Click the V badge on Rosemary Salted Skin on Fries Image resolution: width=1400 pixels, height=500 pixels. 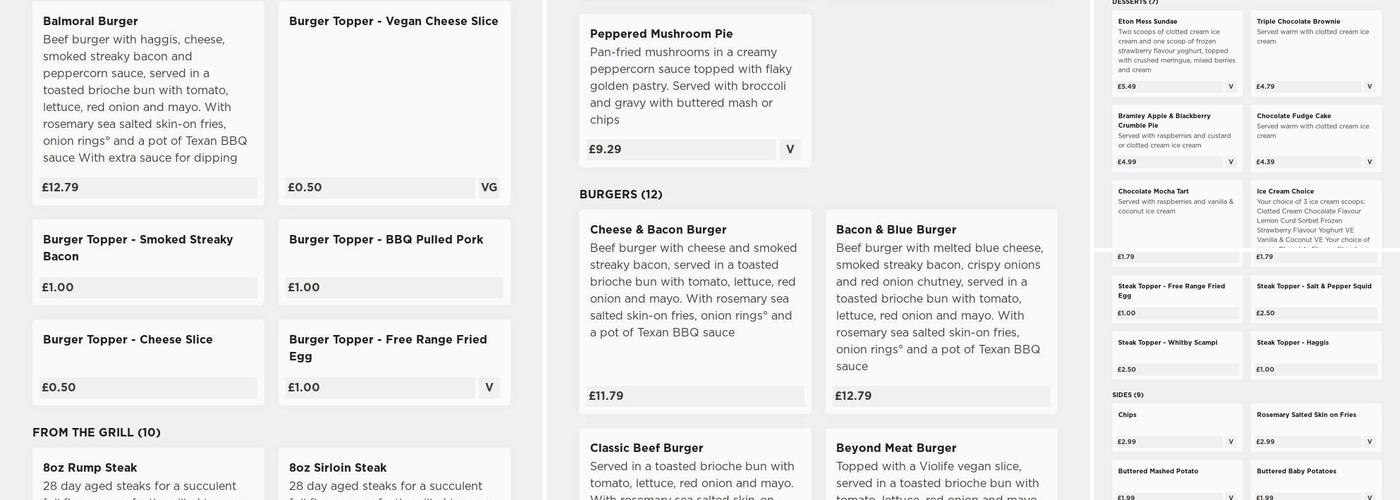[x=1369, y=441]
